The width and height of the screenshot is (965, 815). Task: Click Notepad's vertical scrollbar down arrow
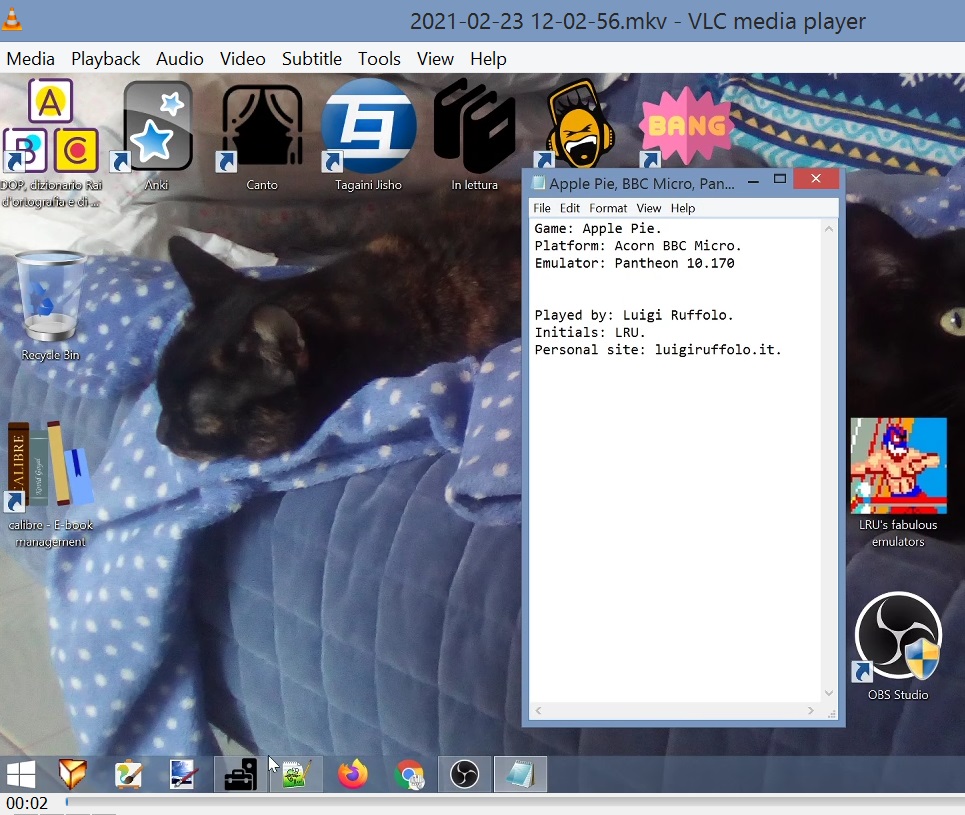[828, 693]
